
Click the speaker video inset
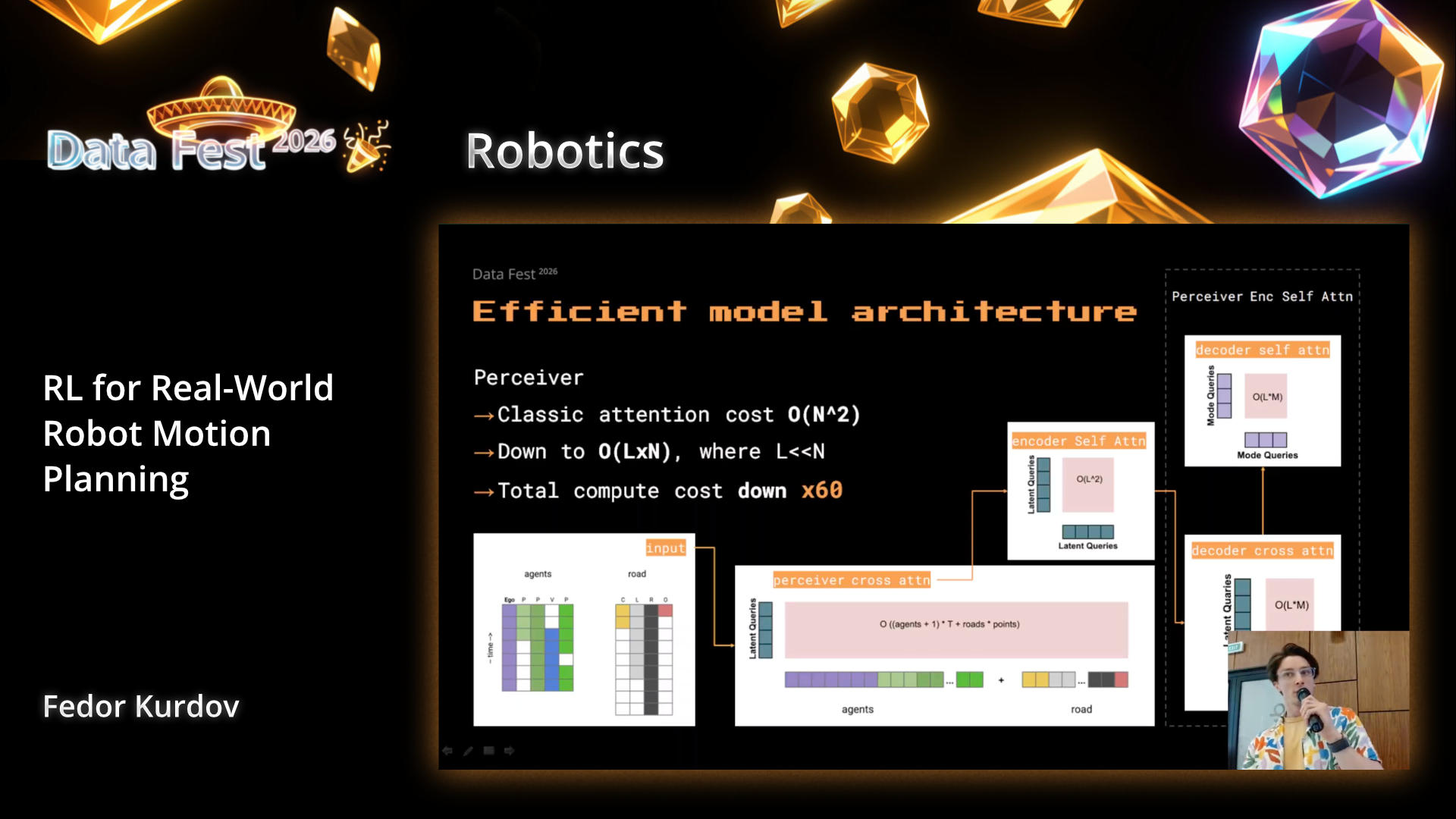coord(1319,700)
